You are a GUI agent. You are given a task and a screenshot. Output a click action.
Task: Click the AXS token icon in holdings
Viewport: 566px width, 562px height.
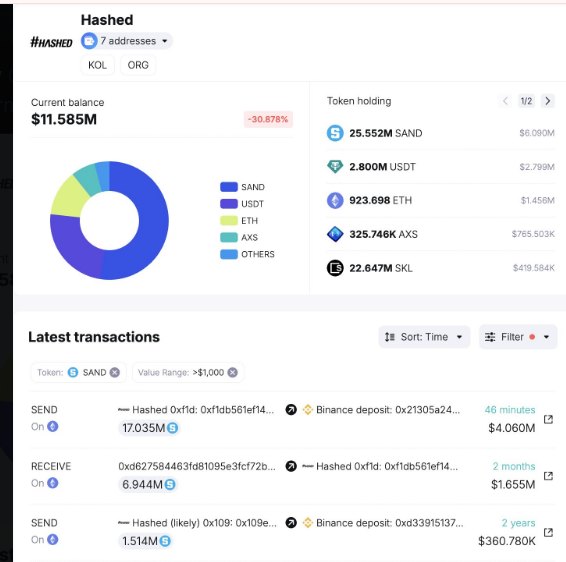(x=335, y=234)
